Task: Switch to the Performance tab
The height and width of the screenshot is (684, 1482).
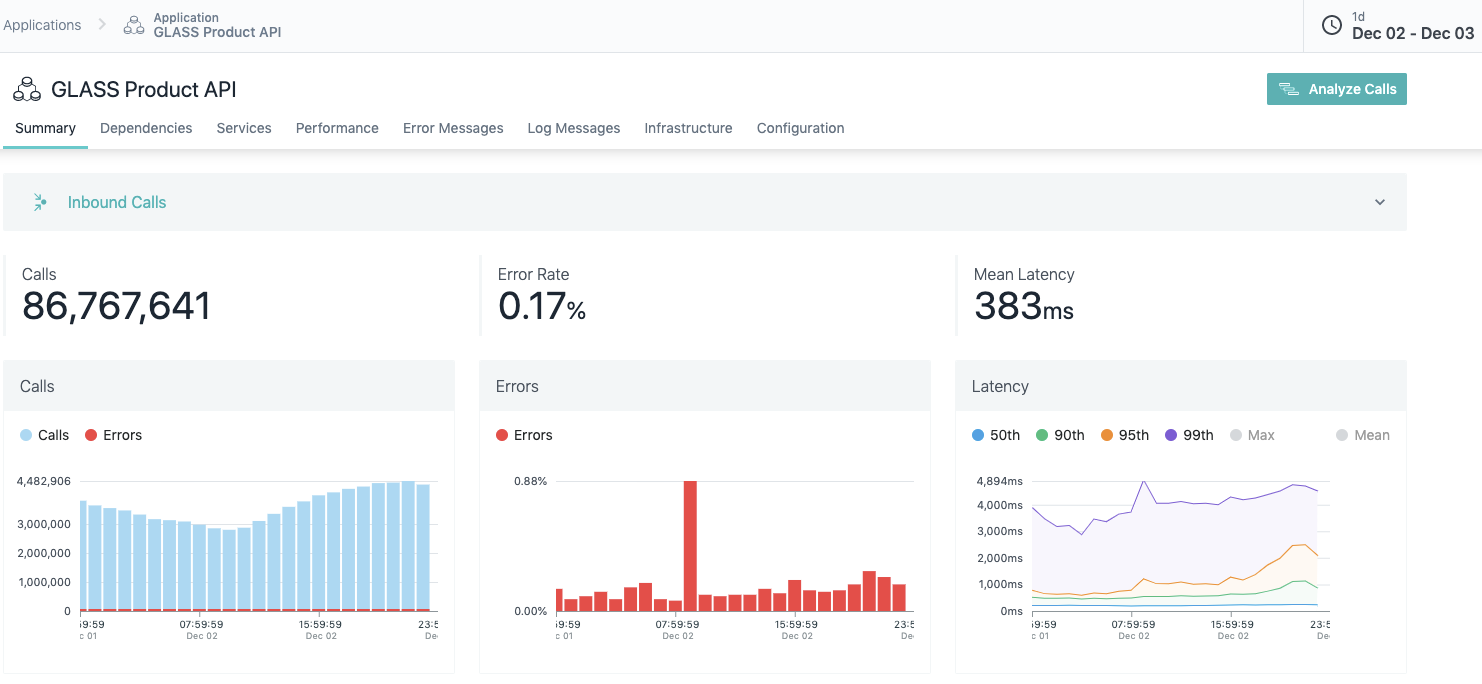Action: click(337, 128)
